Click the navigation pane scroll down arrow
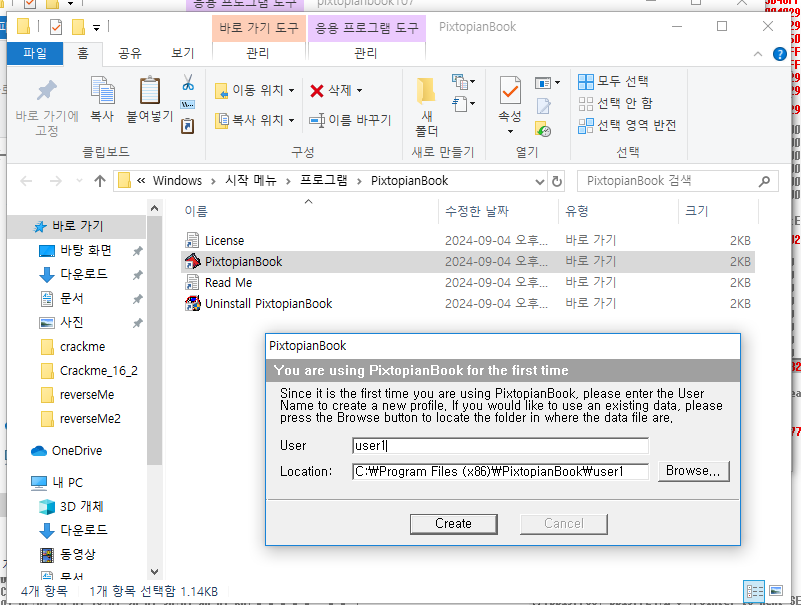Screen dimensions: 801x605 click(x=155, y=572)
